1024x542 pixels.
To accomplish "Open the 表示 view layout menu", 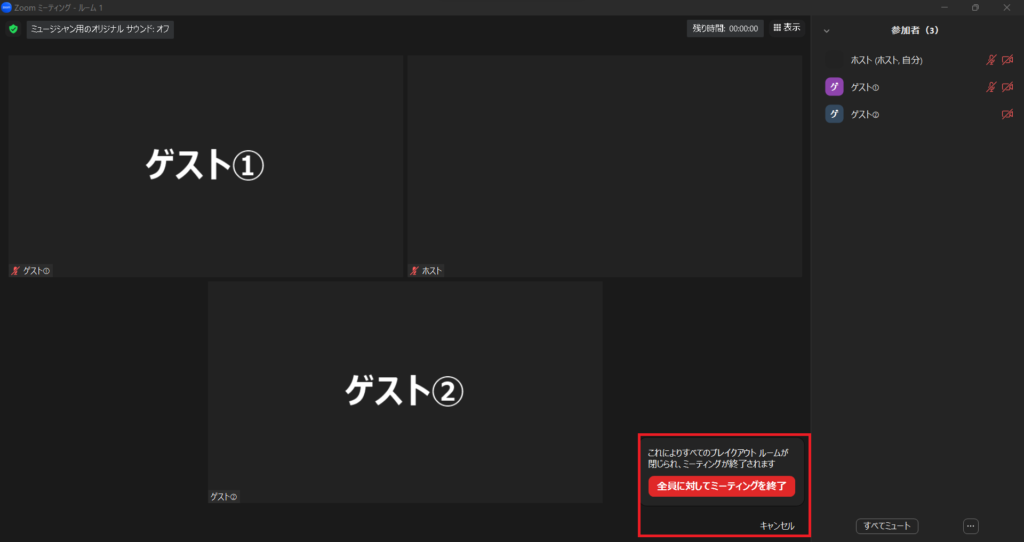I will [x=786, y=28].
